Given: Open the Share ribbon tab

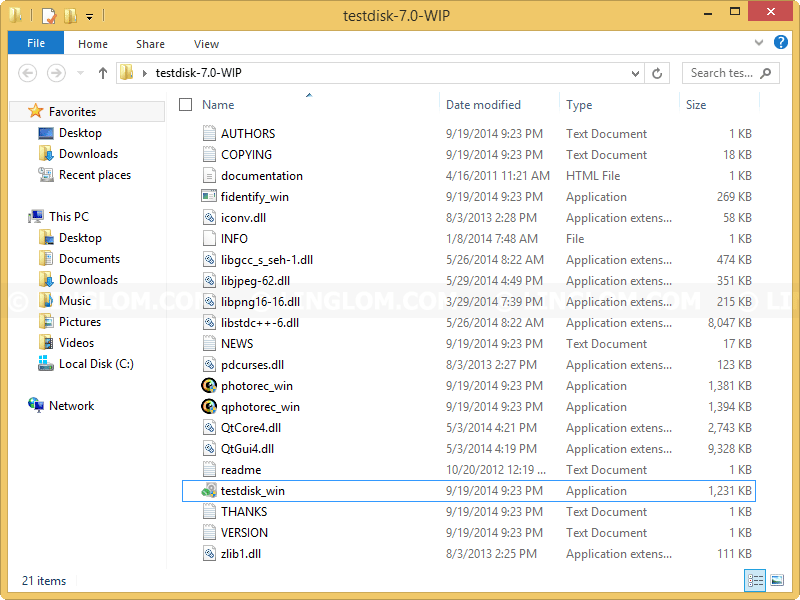Looking at the screenshot, I should pos(150,44).
